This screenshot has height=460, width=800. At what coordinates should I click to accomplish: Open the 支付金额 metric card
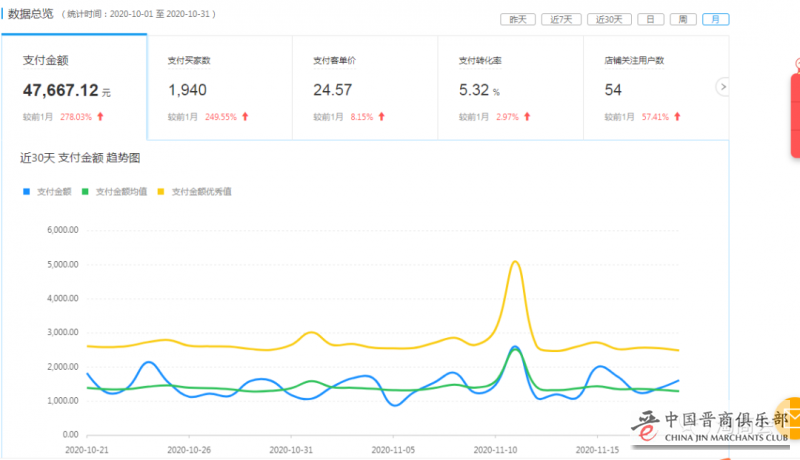(x=74, y=88)
